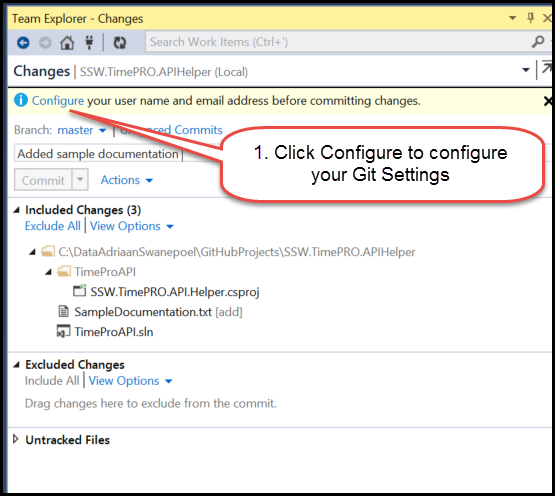
Task: Pop out the Changes page with arrow icon
Action: 547,68
